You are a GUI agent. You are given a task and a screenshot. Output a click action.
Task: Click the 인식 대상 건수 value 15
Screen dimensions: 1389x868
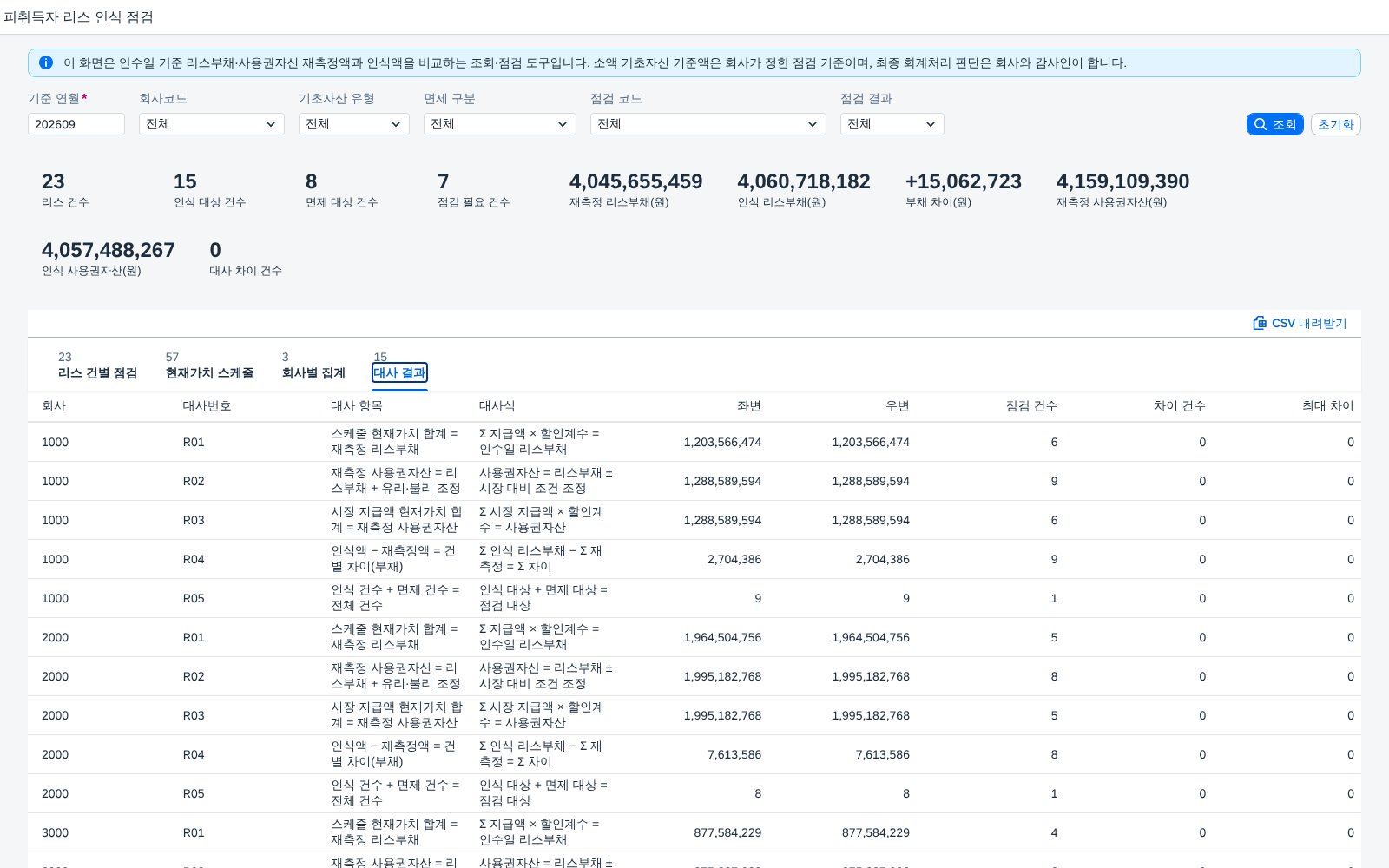click(185, 181)
